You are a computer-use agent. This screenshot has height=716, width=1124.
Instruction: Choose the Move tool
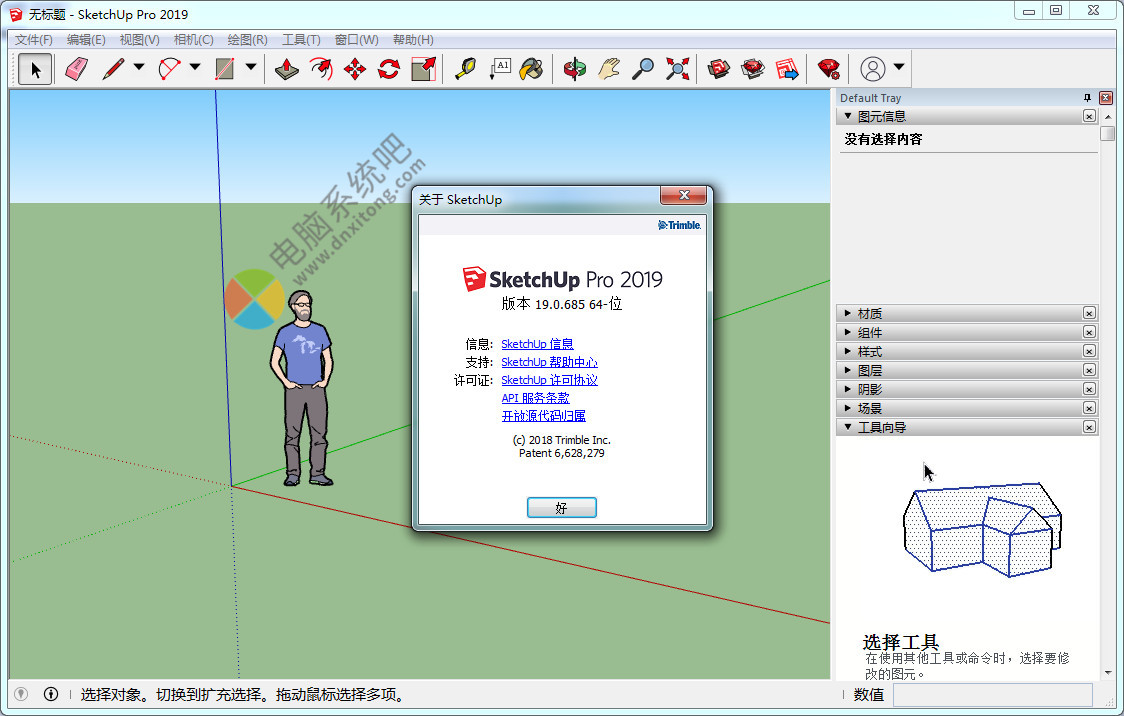click(355, 69)
